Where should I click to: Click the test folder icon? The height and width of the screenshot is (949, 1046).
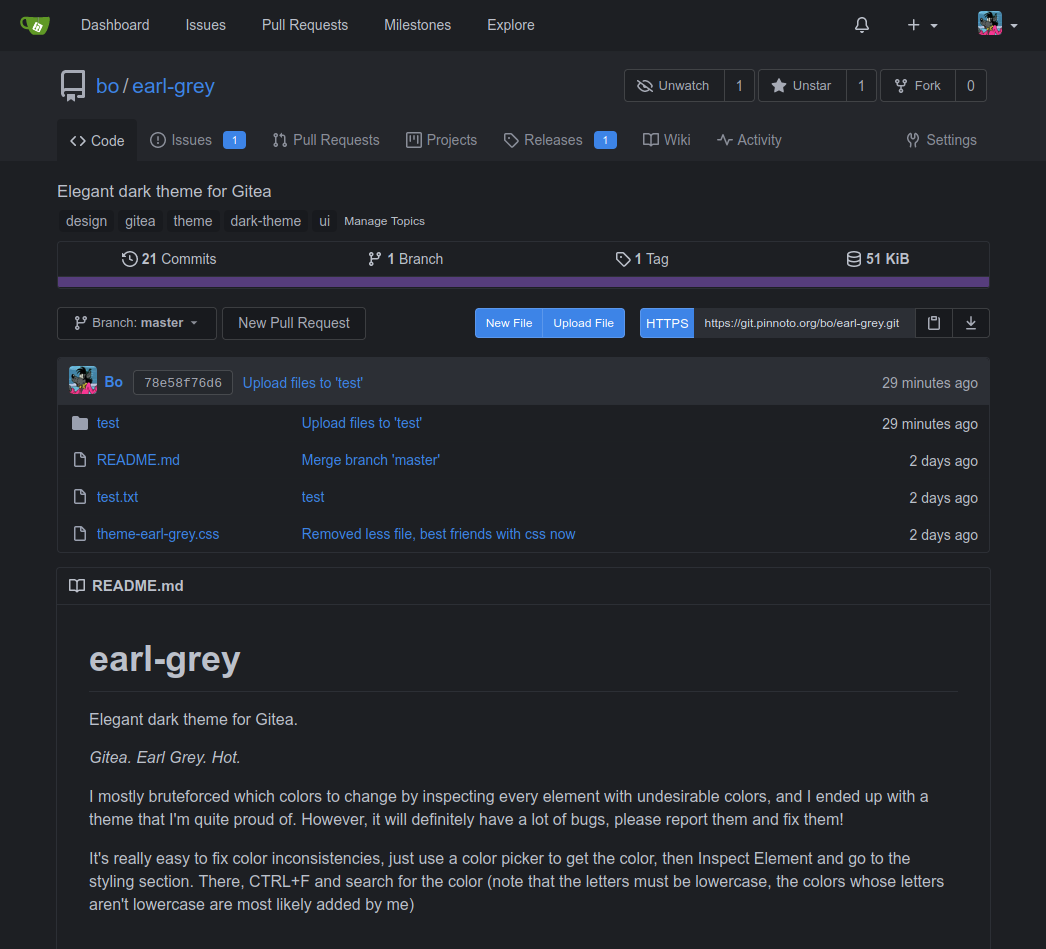click(80, 423)
